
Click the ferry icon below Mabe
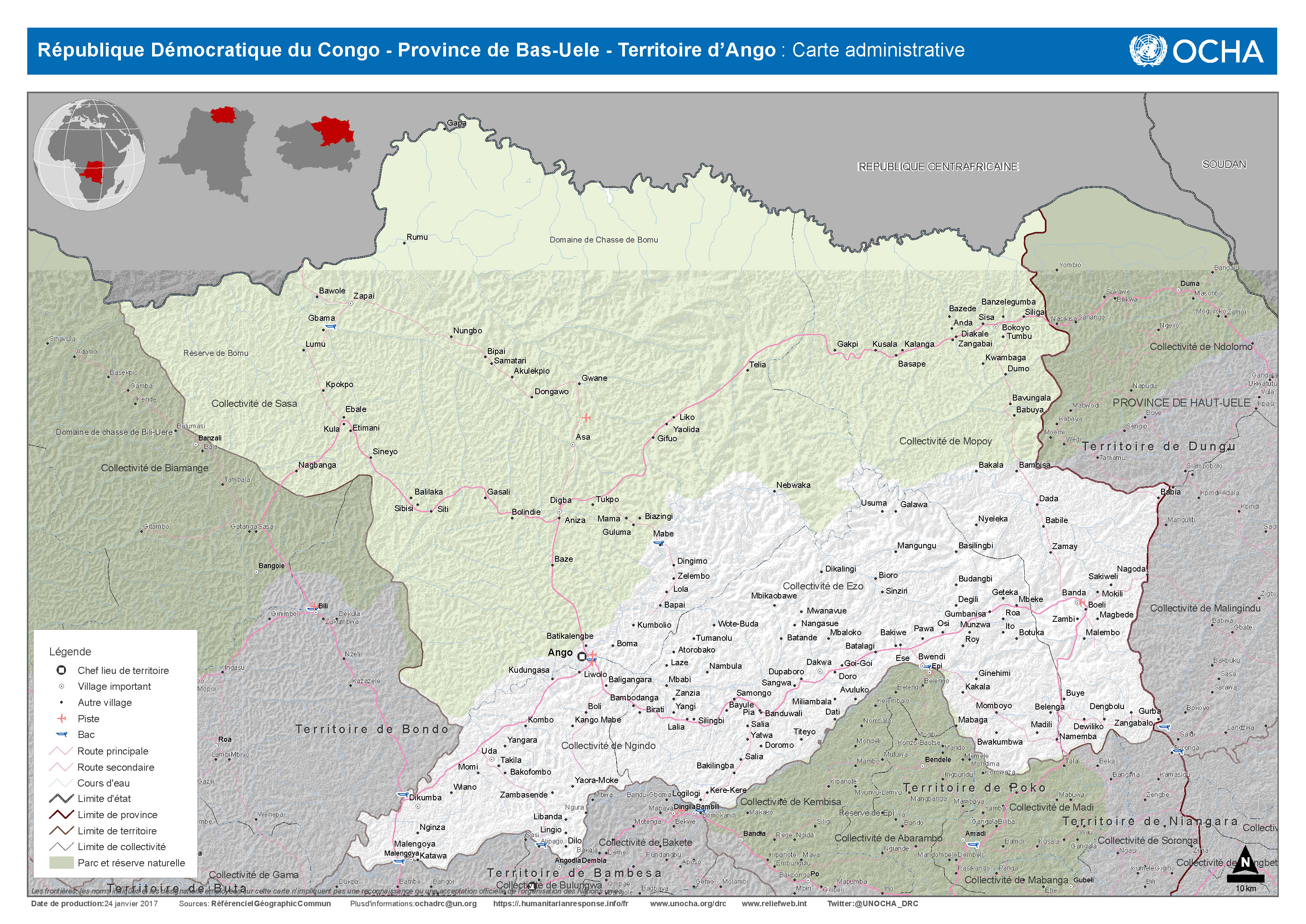(659, 543)
